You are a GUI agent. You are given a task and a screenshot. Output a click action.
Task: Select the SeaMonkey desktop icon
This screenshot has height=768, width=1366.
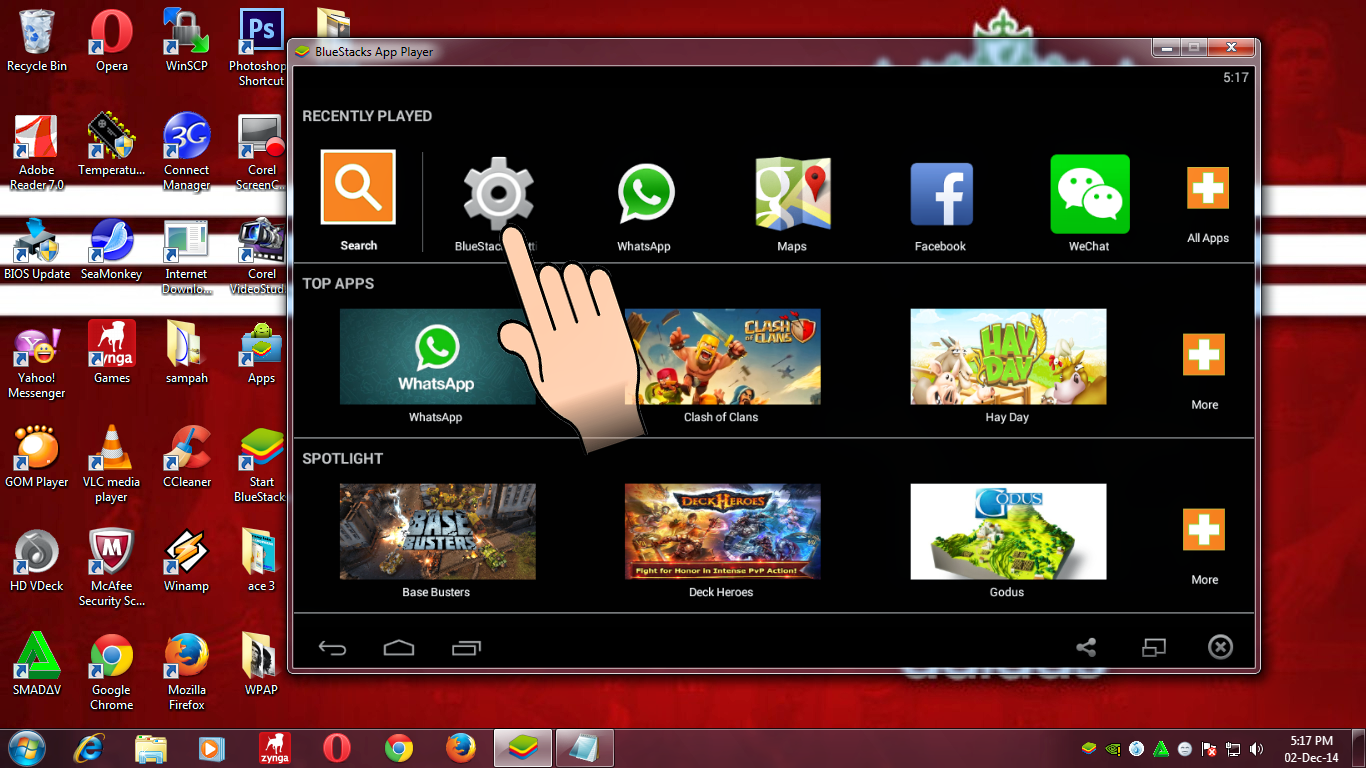click(x=112, y=249)
